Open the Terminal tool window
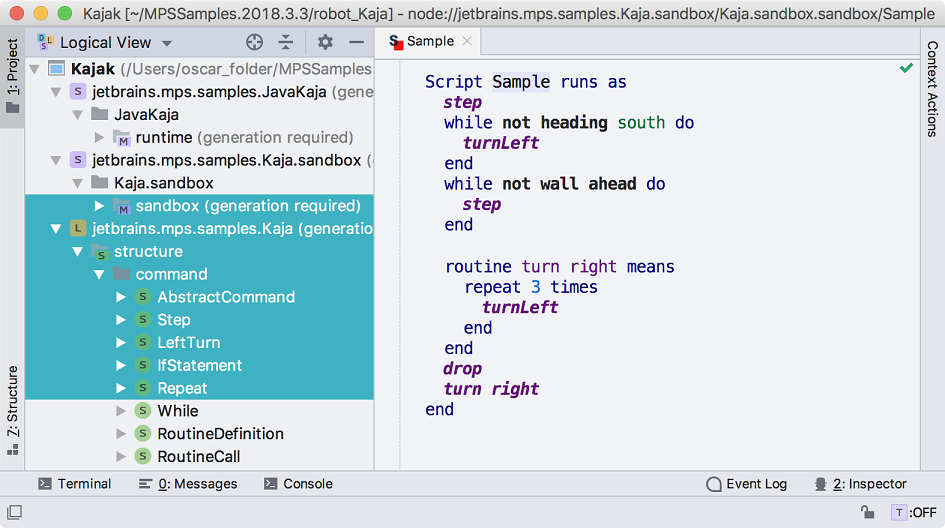The image size is (945, 528). point(75,484)
